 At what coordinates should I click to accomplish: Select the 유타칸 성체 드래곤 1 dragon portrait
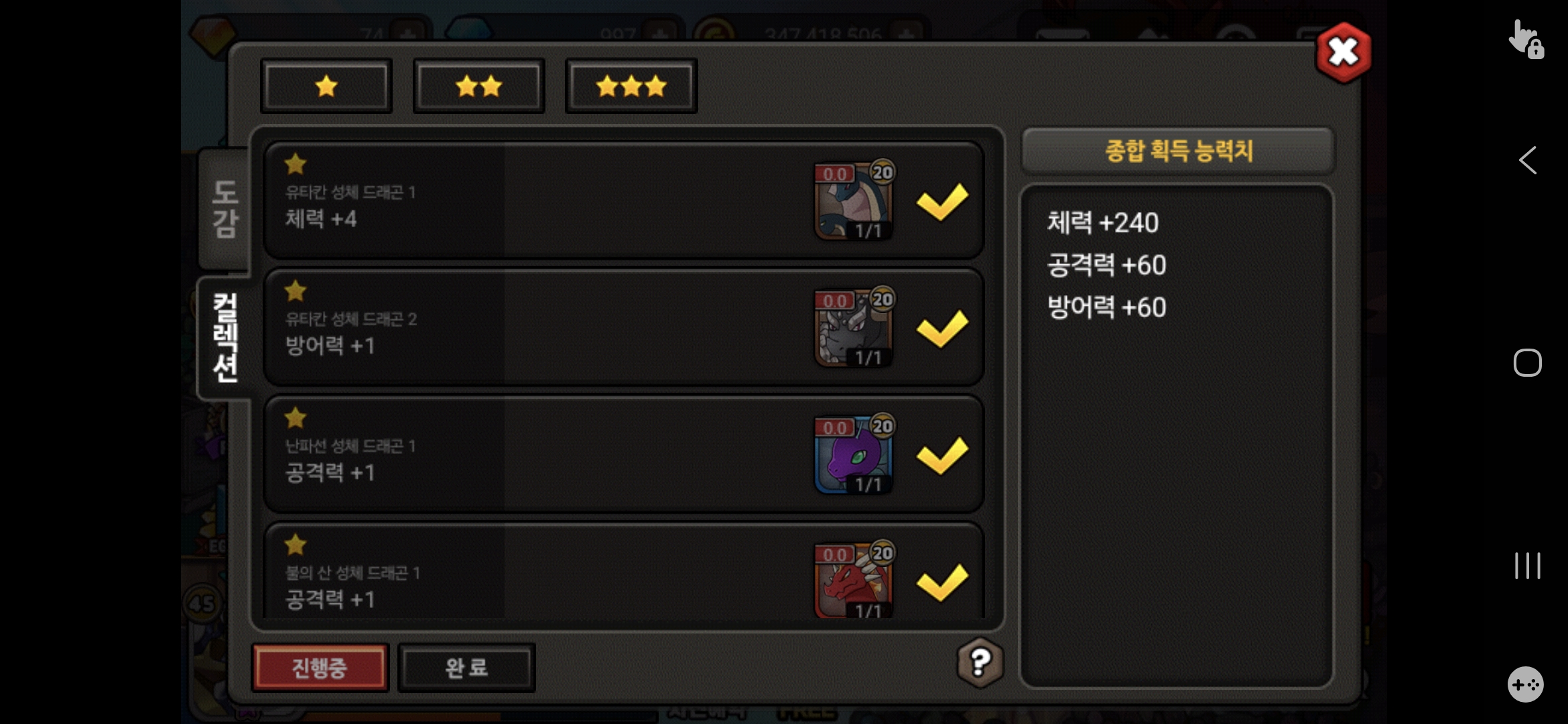click(x=854, y=200)
